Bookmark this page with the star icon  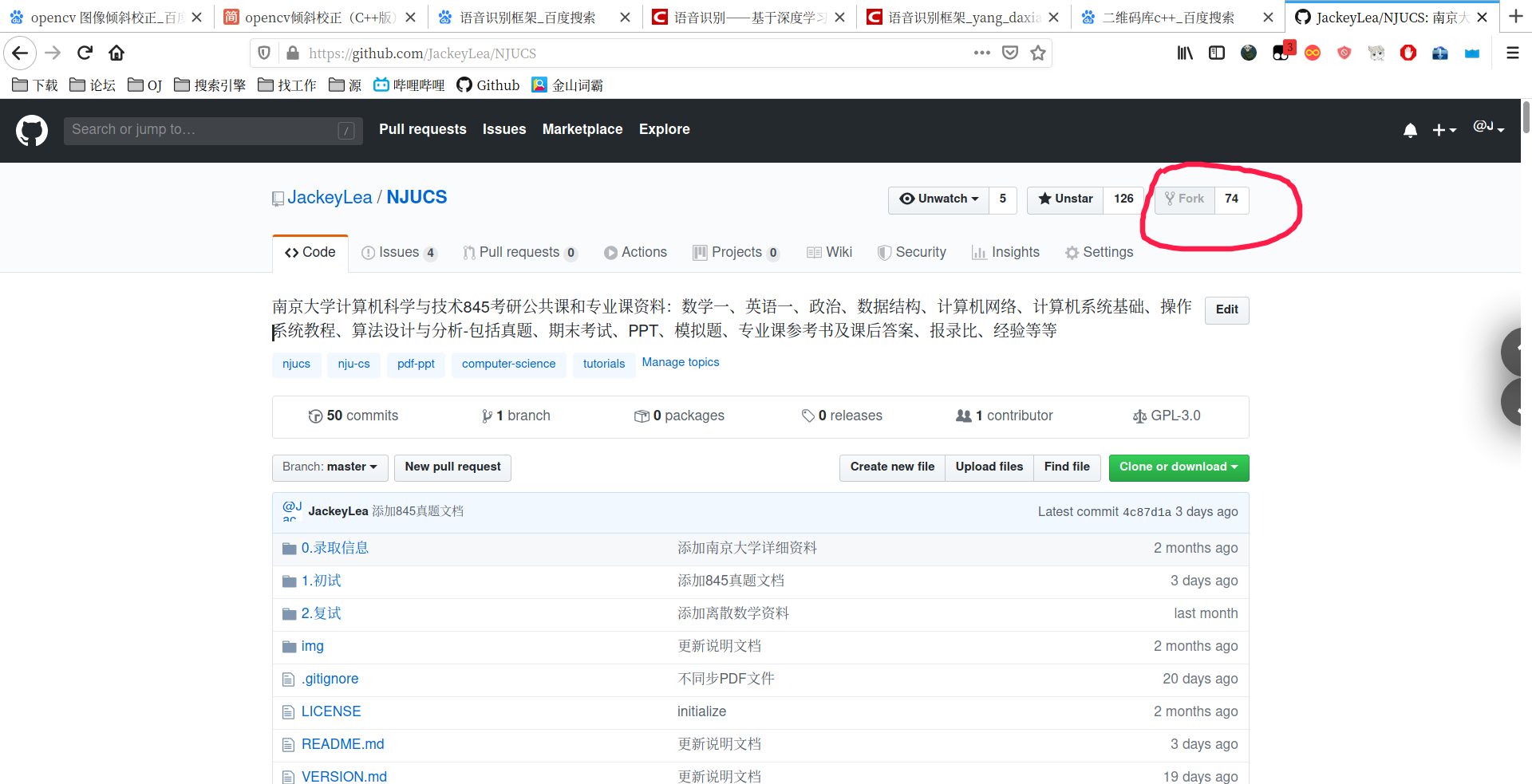[x=1037, y=53]
